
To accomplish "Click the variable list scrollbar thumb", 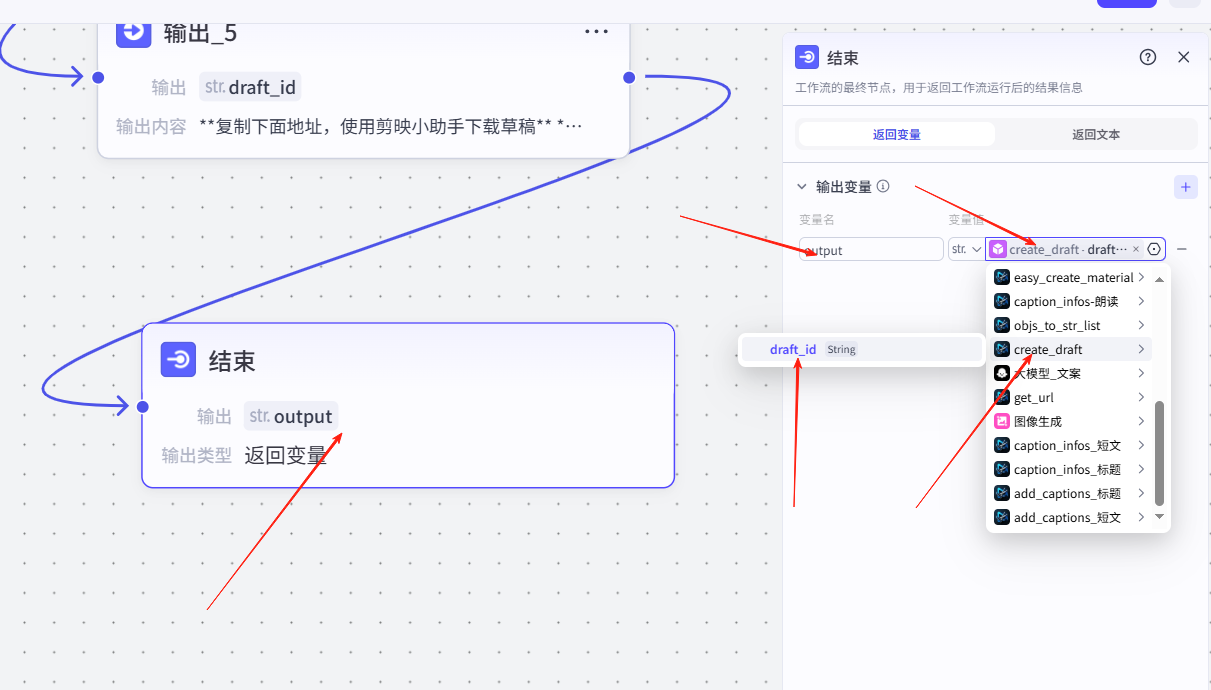I will click(x=1159, y=453).
